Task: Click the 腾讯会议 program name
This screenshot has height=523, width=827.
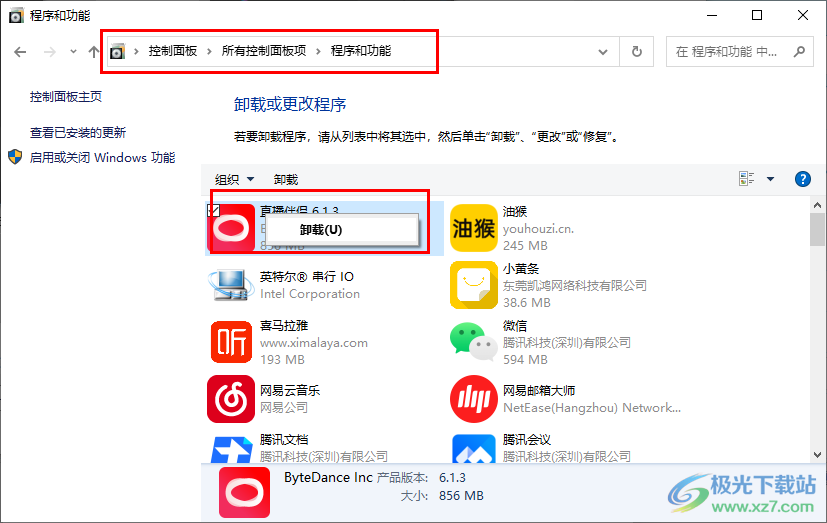Action: 527,439
